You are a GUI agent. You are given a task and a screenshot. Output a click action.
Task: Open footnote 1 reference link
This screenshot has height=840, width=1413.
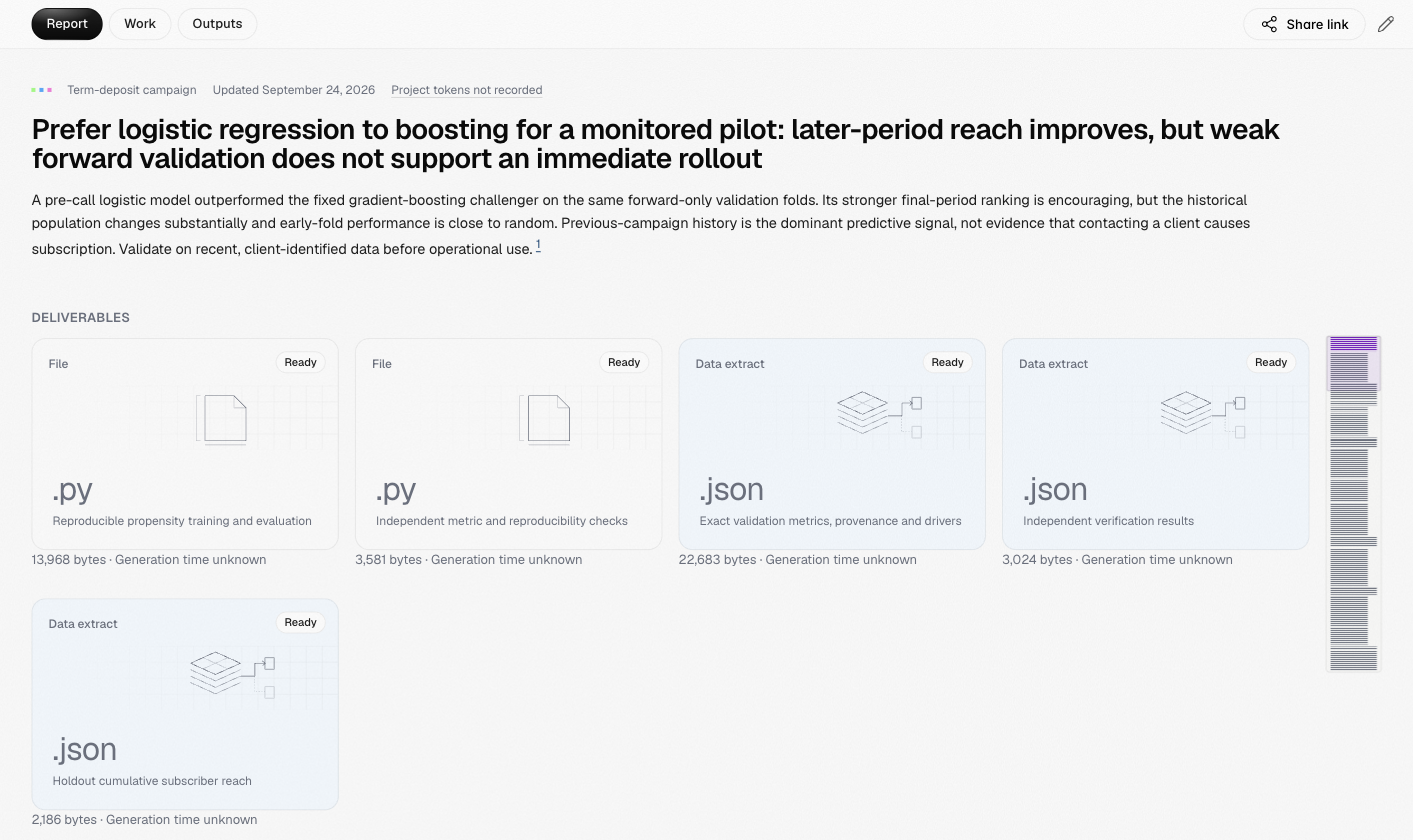coord(538,245)
